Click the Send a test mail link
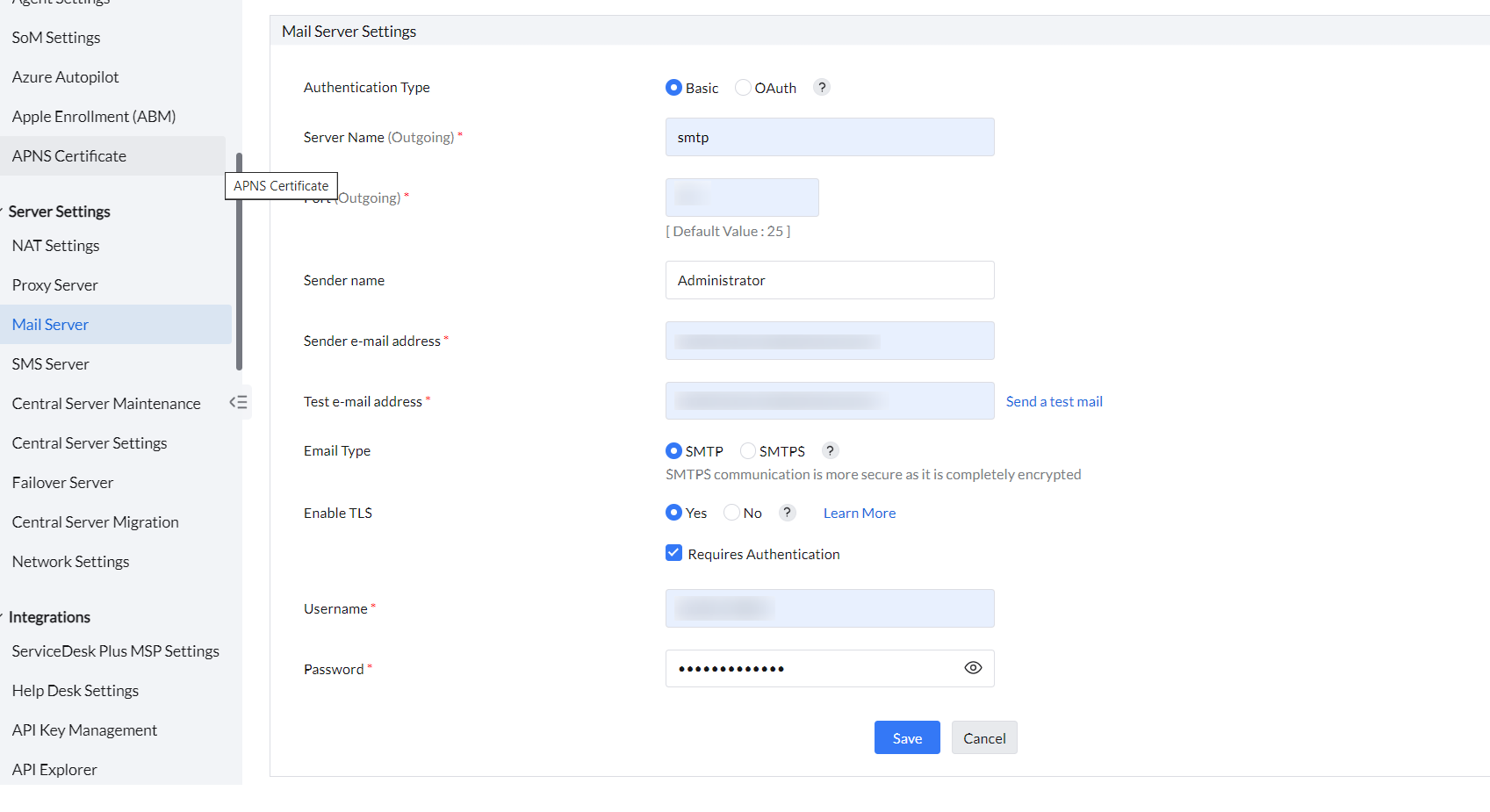This screenshot has width=1490, height=812. pos(1054,401)
